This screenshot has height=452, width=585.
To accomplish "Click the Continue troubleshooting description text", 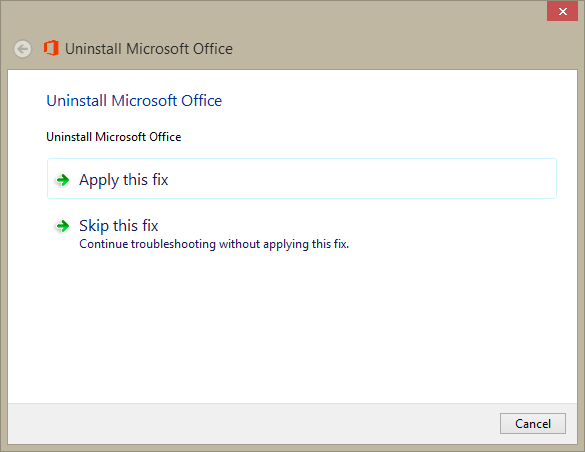I will point(214,244).
